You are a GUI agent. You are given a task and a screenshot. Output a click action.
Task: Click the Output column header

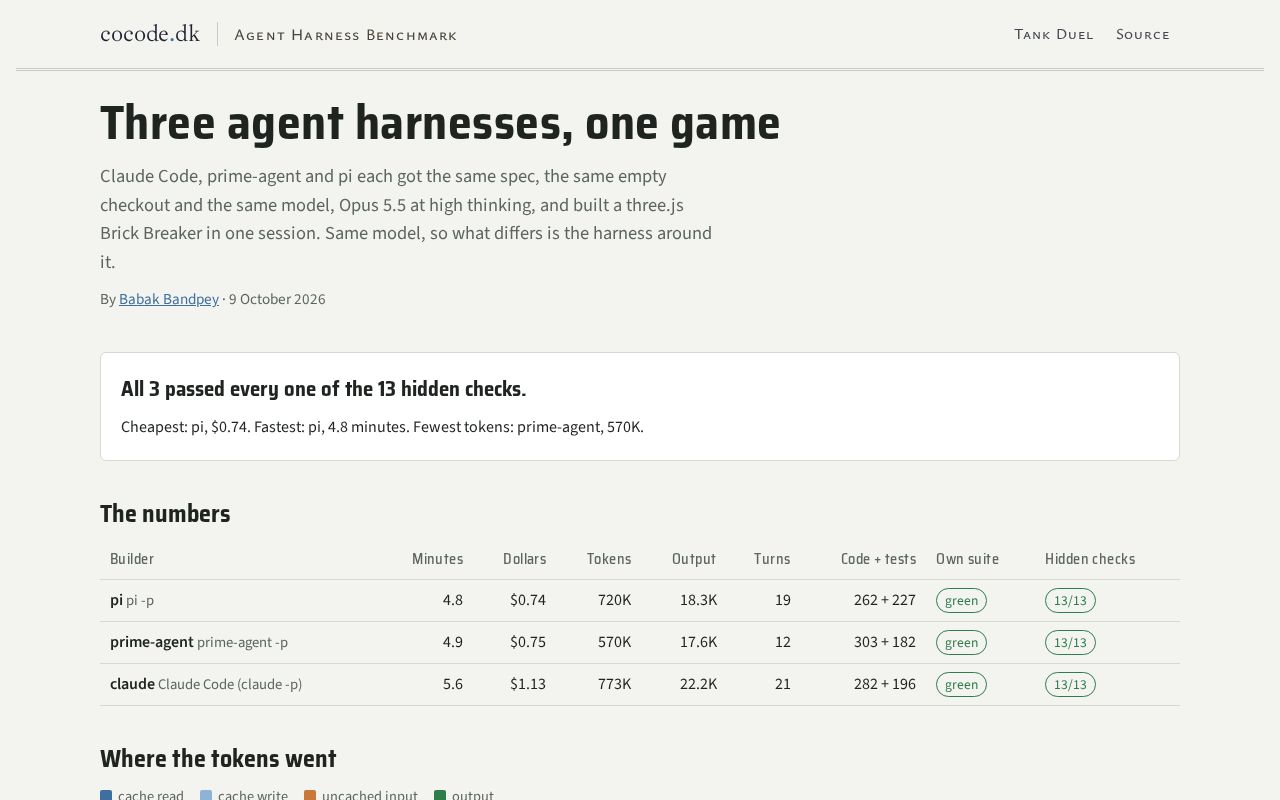[x=694, y=559]
